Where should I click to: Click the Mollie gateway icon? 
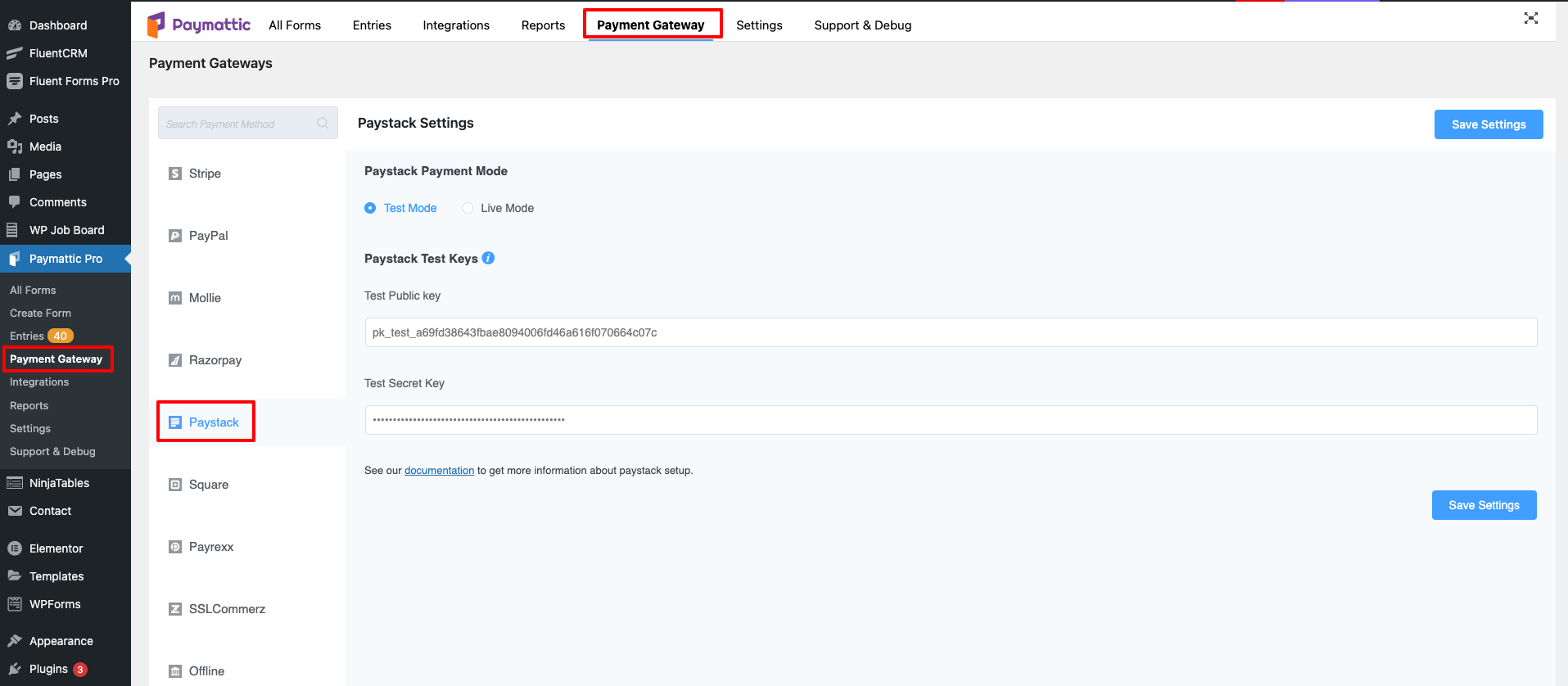(x=175, y=298)
